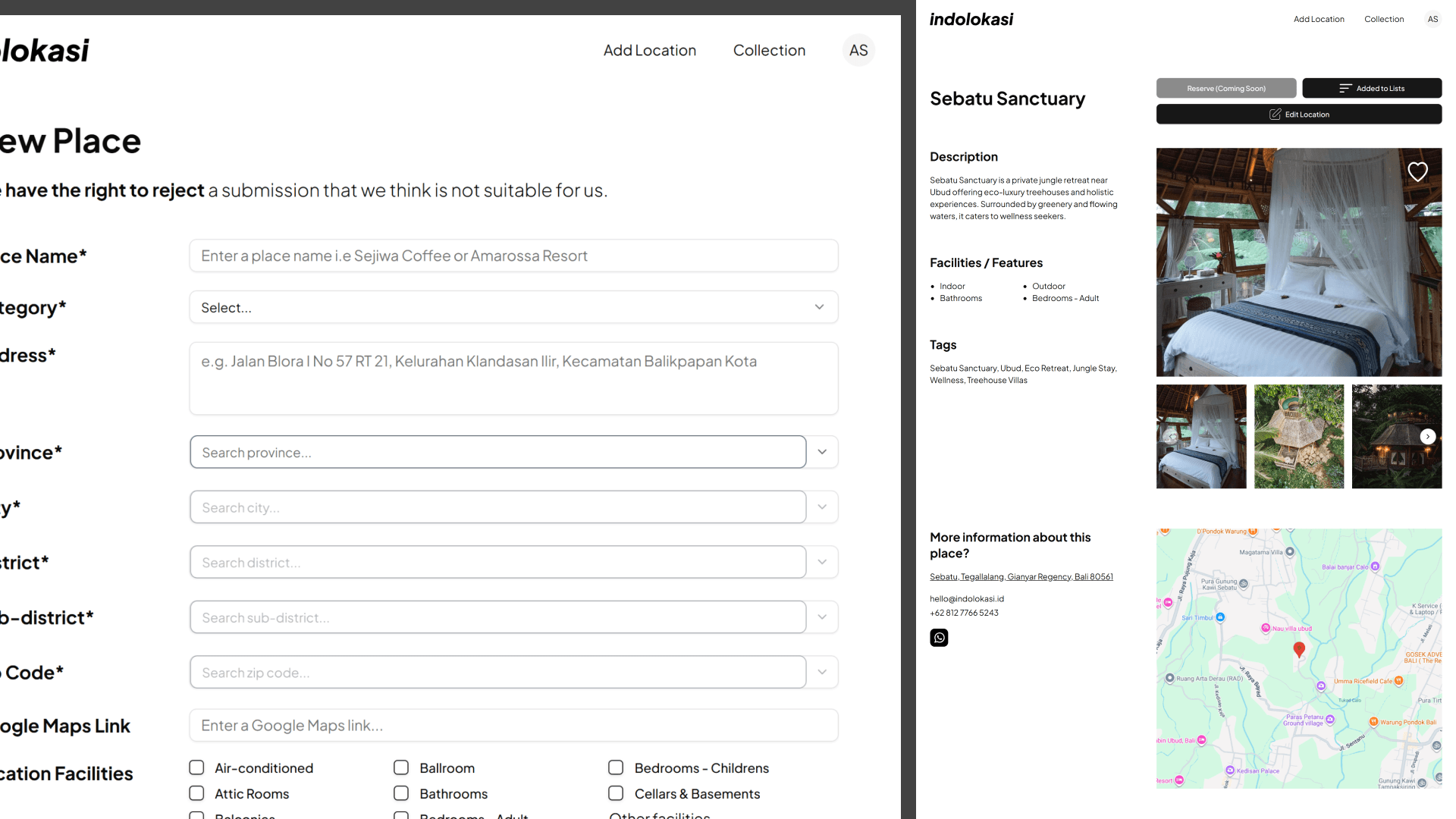Click Reserve (Coming Soon) button
This screenshot has width=1456, height=819.
(1226, 88)
